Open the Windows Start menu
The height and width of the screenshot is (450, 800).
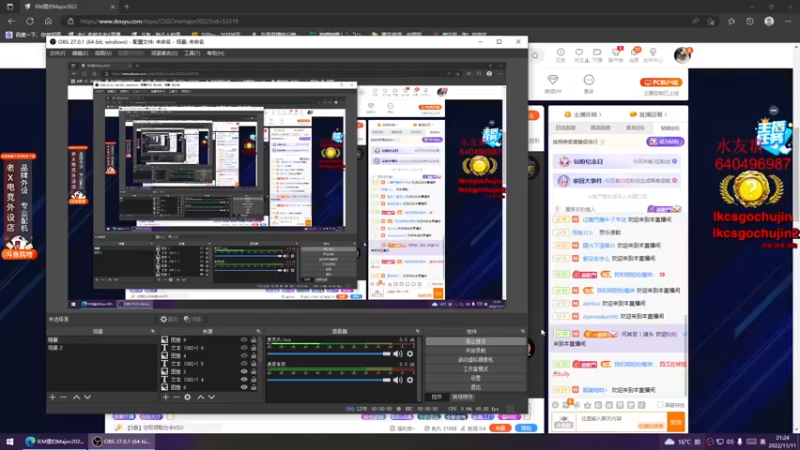[10, 441]
